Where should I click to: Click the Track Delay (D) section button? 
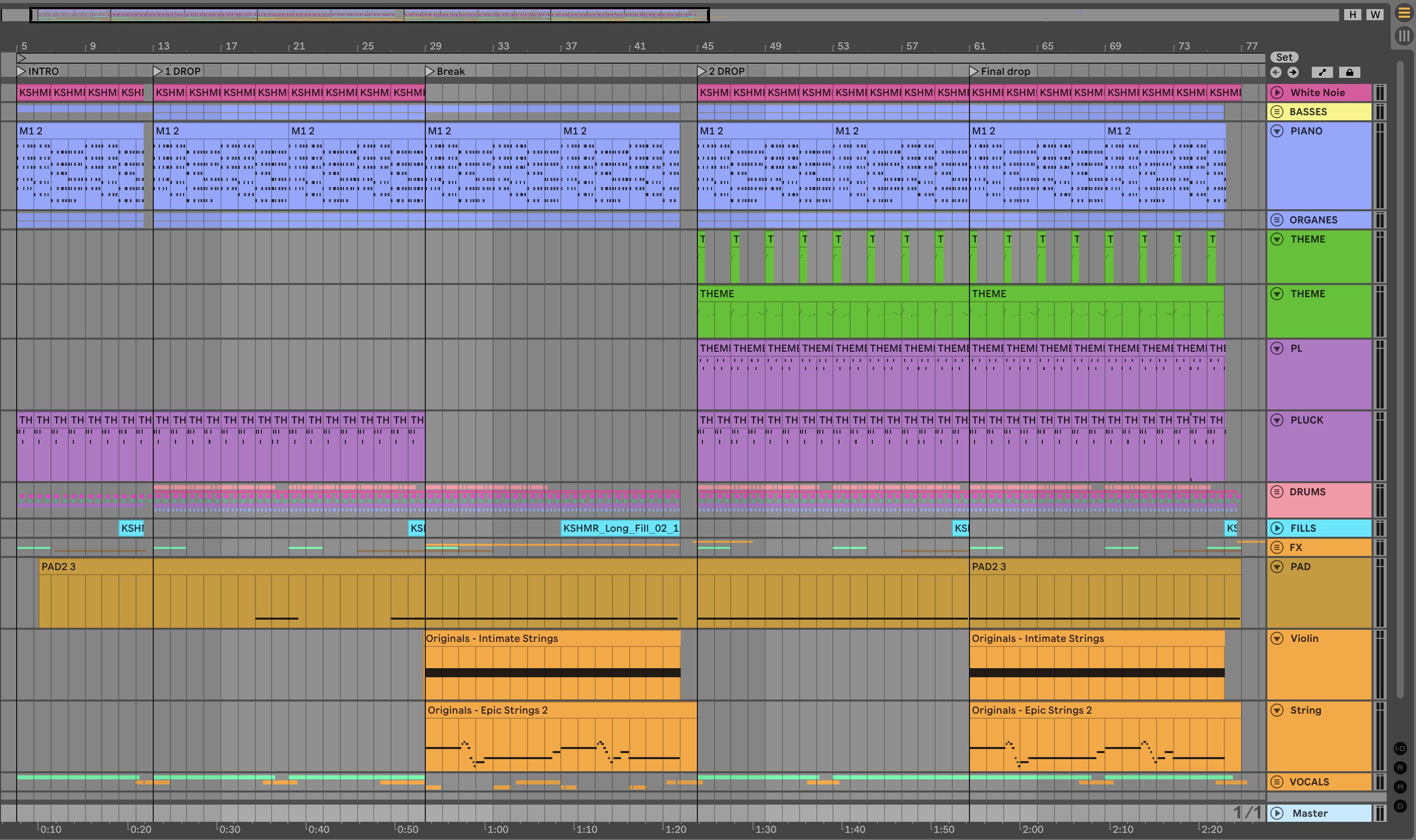[x=1400, y=806]
